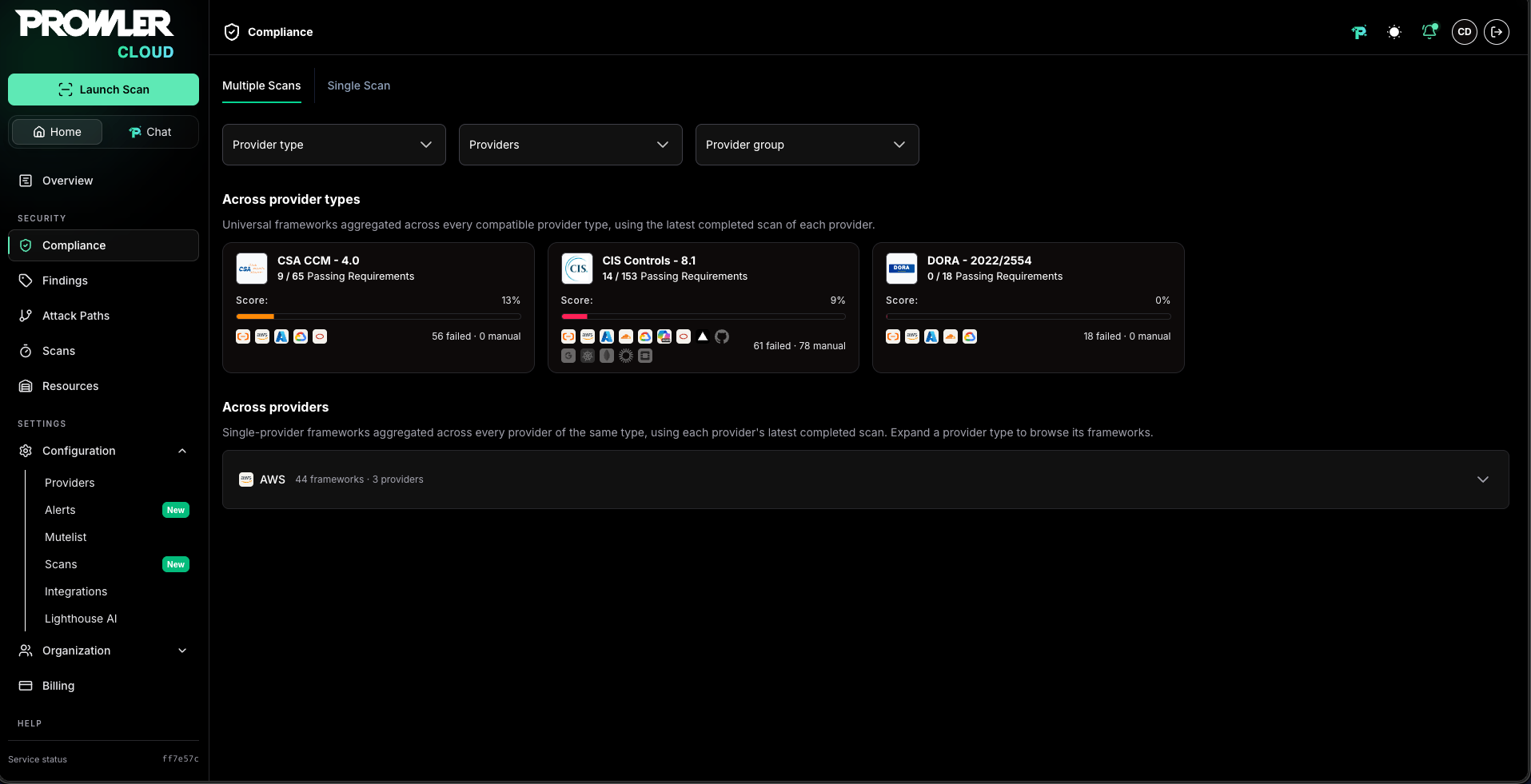Click the CSA CCM score progress bar

coord(378,316)
